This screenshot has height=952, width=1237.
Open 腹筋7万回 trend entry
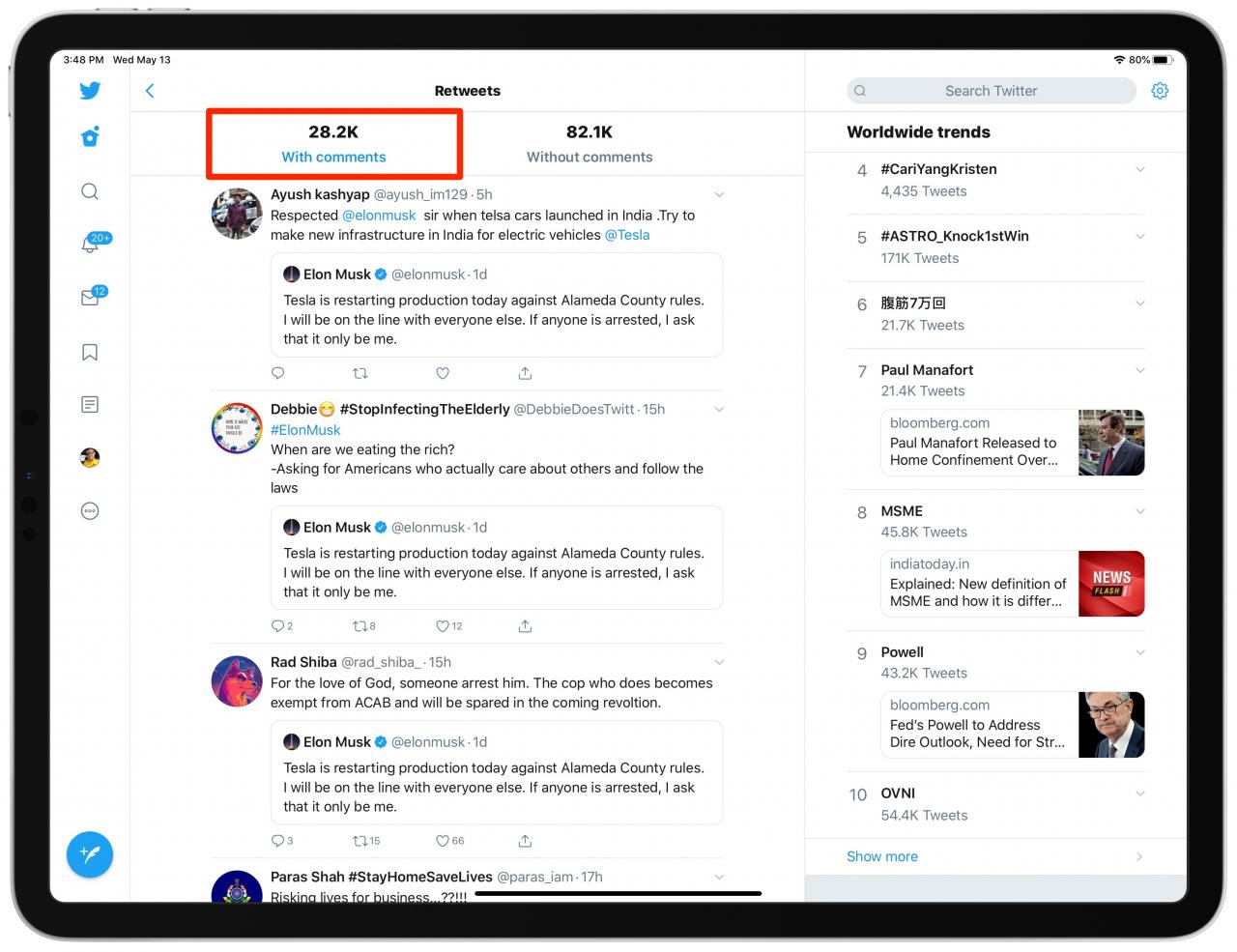coord(995,314)
